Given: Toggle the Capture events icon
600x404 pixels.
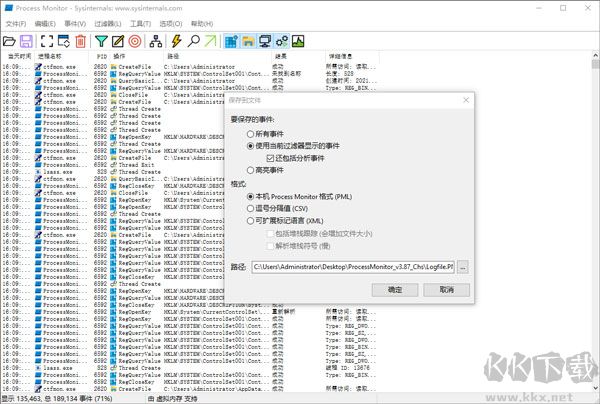Looking at the screenshot, I should (47, 41).
